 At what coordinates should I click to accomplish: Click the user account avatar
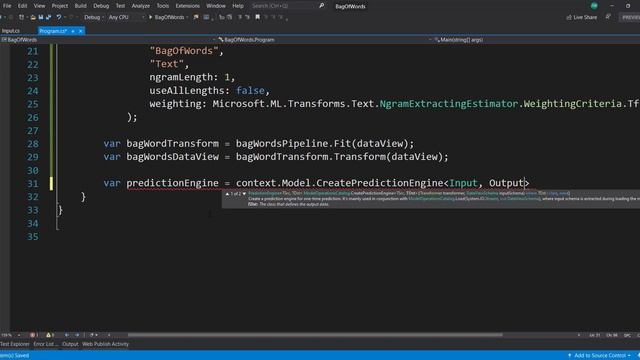click(x=594, y=6)
